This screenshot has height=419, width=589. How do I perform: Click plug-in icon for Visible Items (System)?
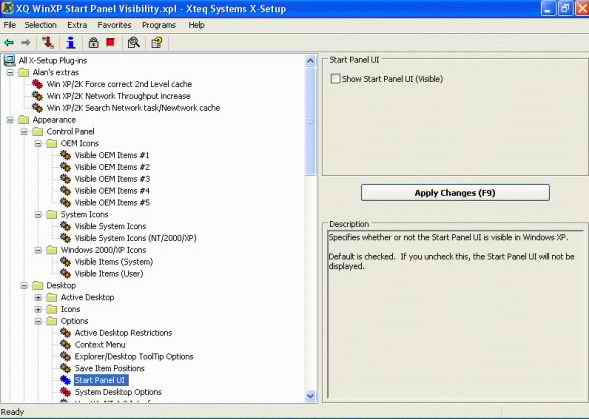coord(65,262)
